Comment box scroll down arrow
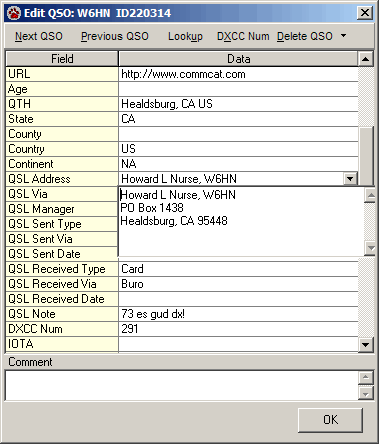 pos(366,394)
